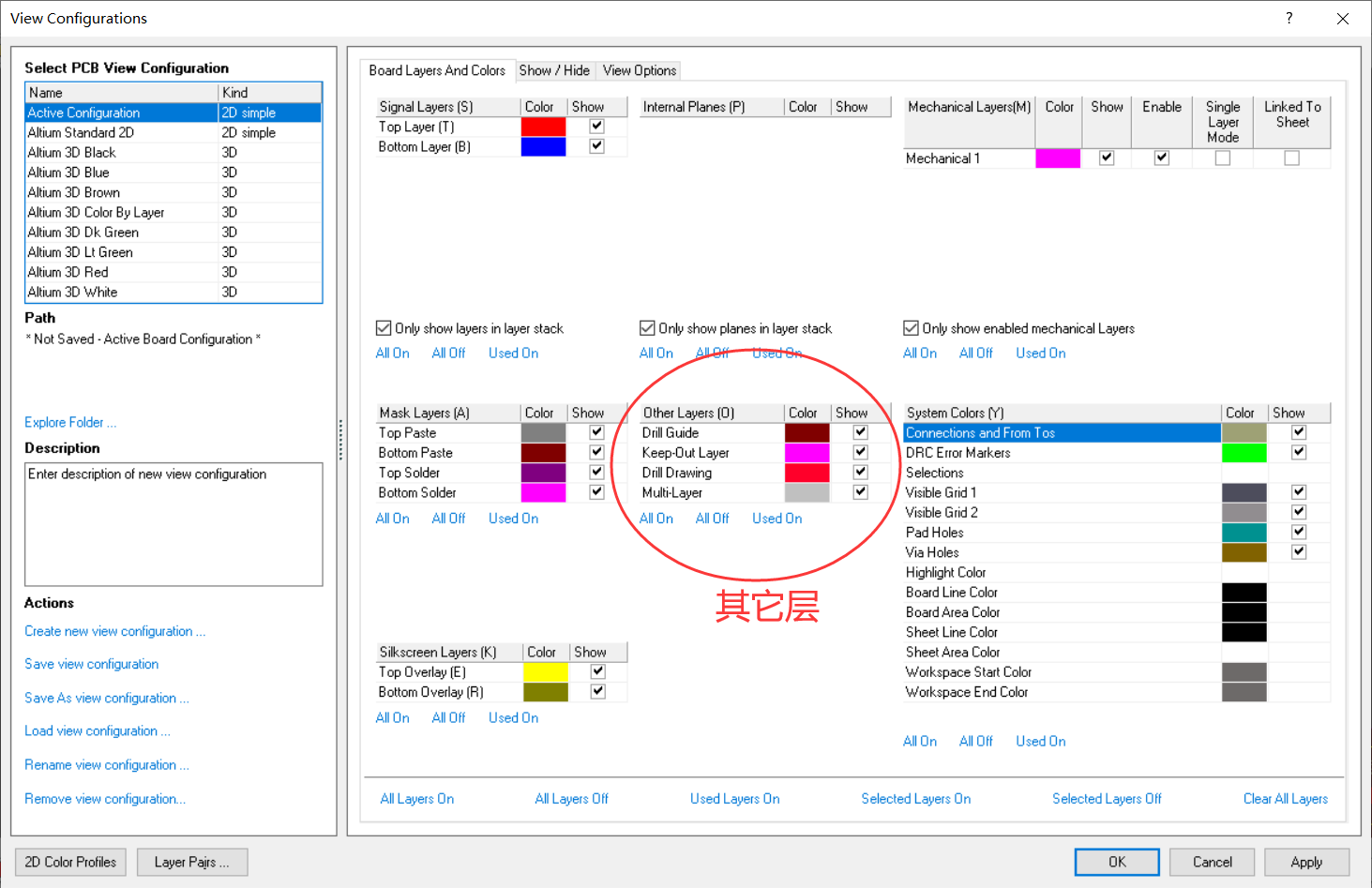Click the Name column header

click(122, 92)
